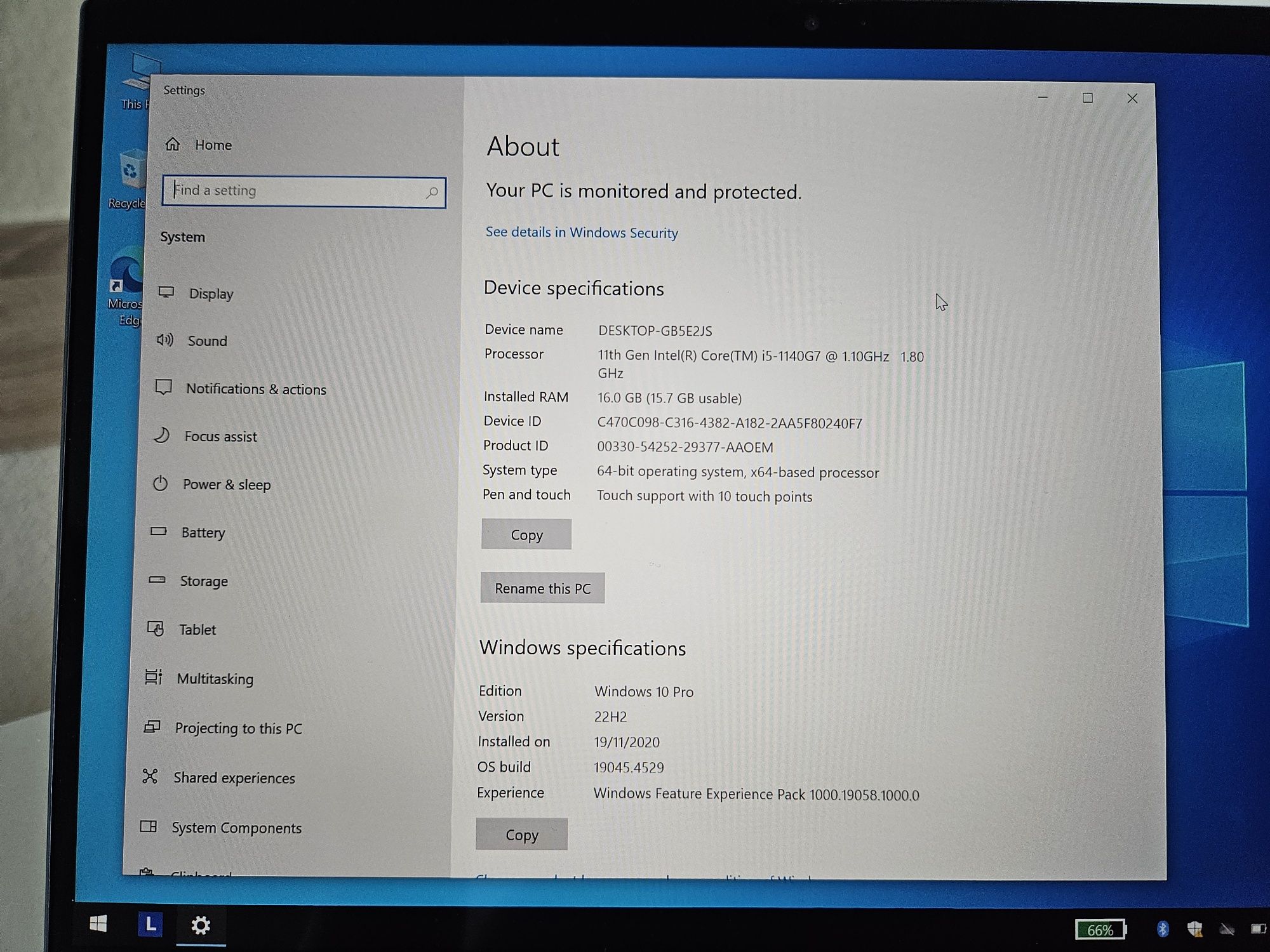
Task: Follow See details in Windows Security link
Action: 582,232
